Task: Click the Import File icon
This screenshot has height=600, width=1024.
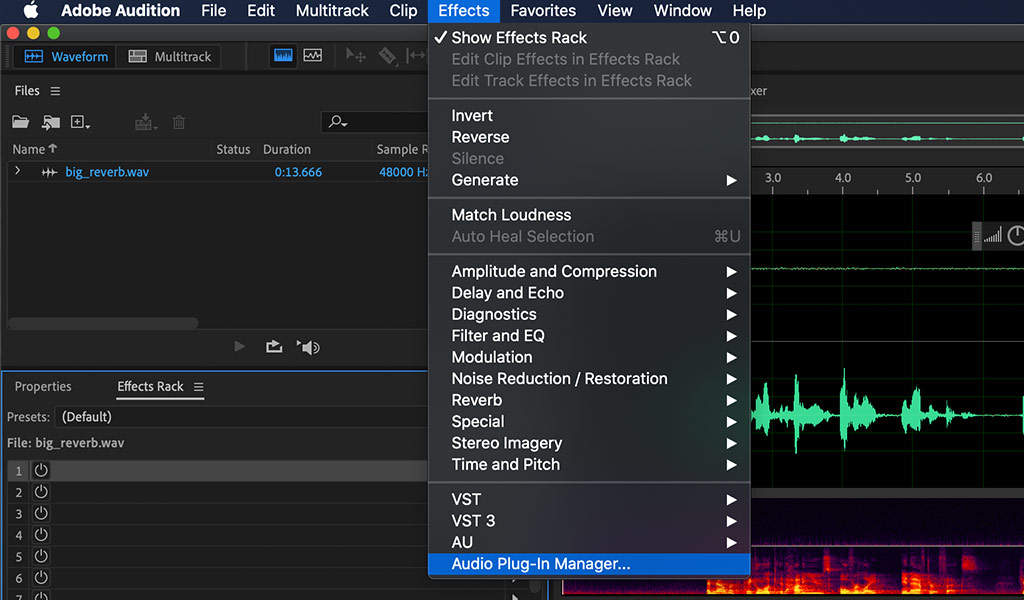Action: [x=50, y=122]
